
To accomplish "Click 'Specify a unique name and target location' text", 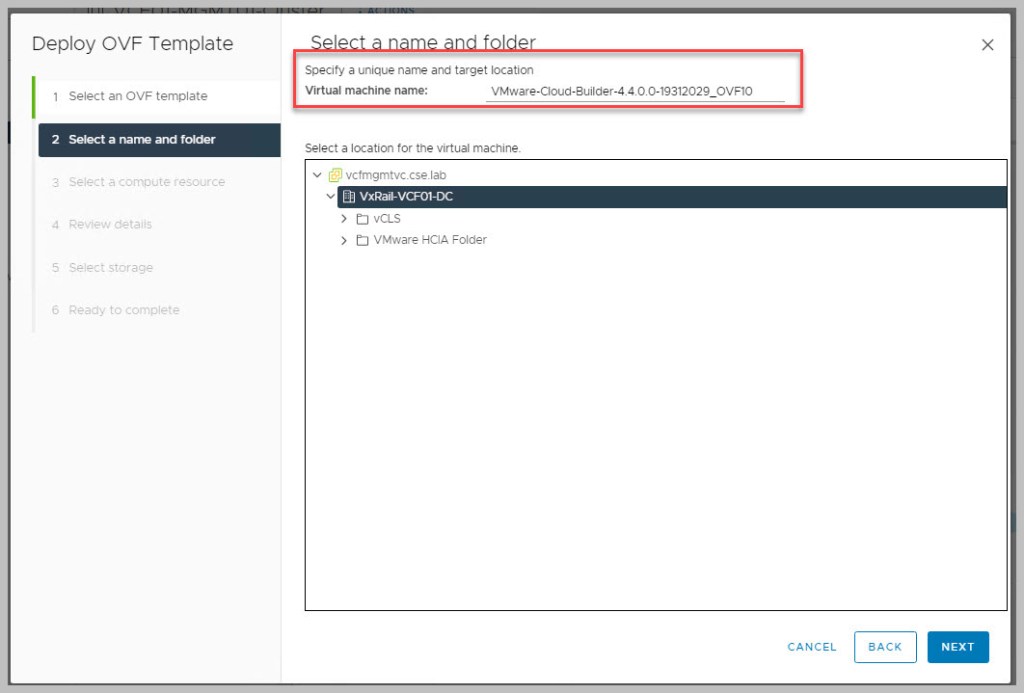I will 419,71.
